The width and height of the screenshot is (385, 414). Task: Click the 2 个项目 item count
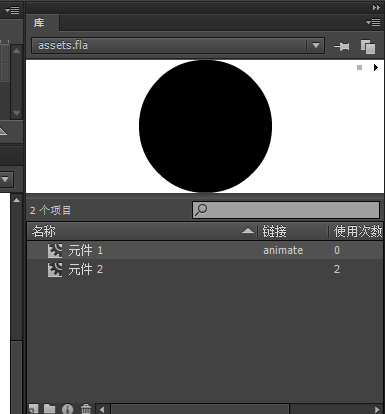click(50, 210)
